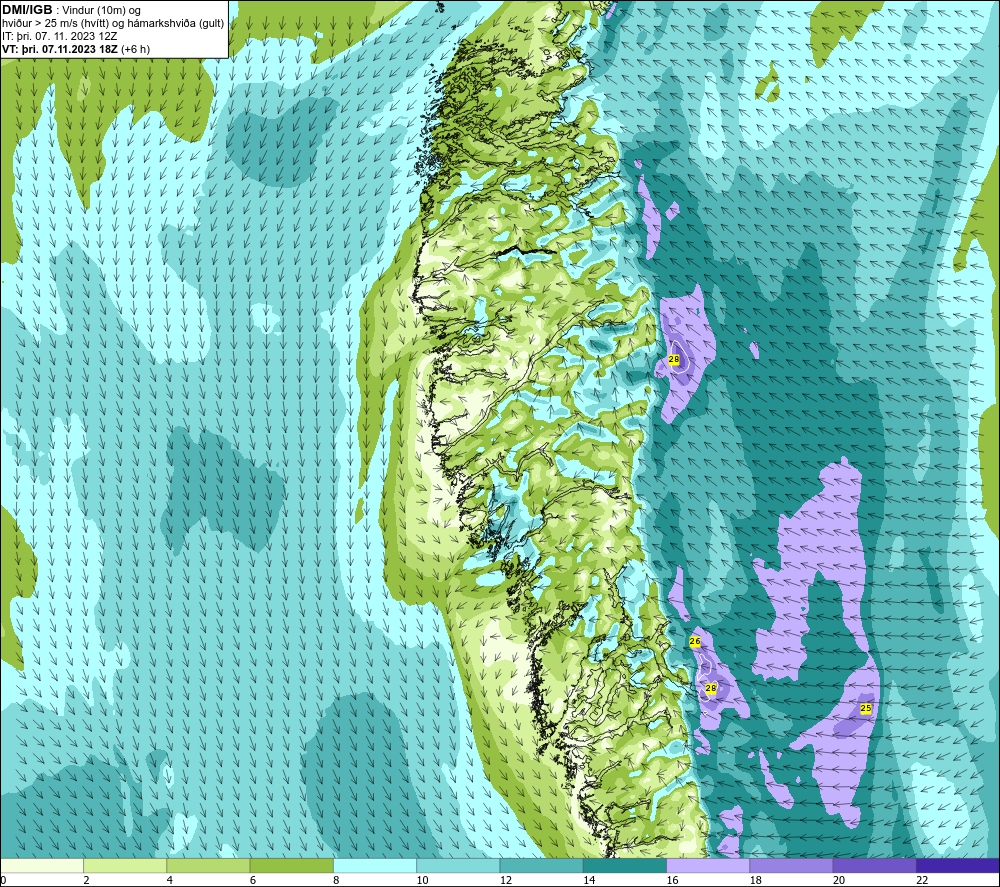Click the "Vindur (10m) og" header text
This screenshot has width=1000, height=887.
[102, 11]
